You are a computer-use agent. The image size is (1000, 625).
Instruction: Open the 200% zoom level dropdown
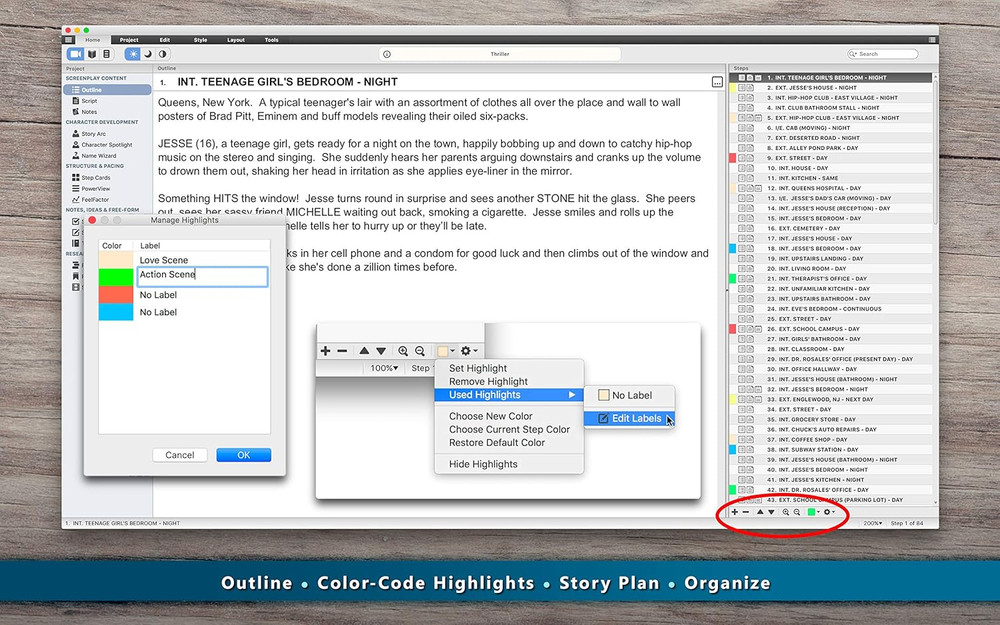(x=872, y=522)
